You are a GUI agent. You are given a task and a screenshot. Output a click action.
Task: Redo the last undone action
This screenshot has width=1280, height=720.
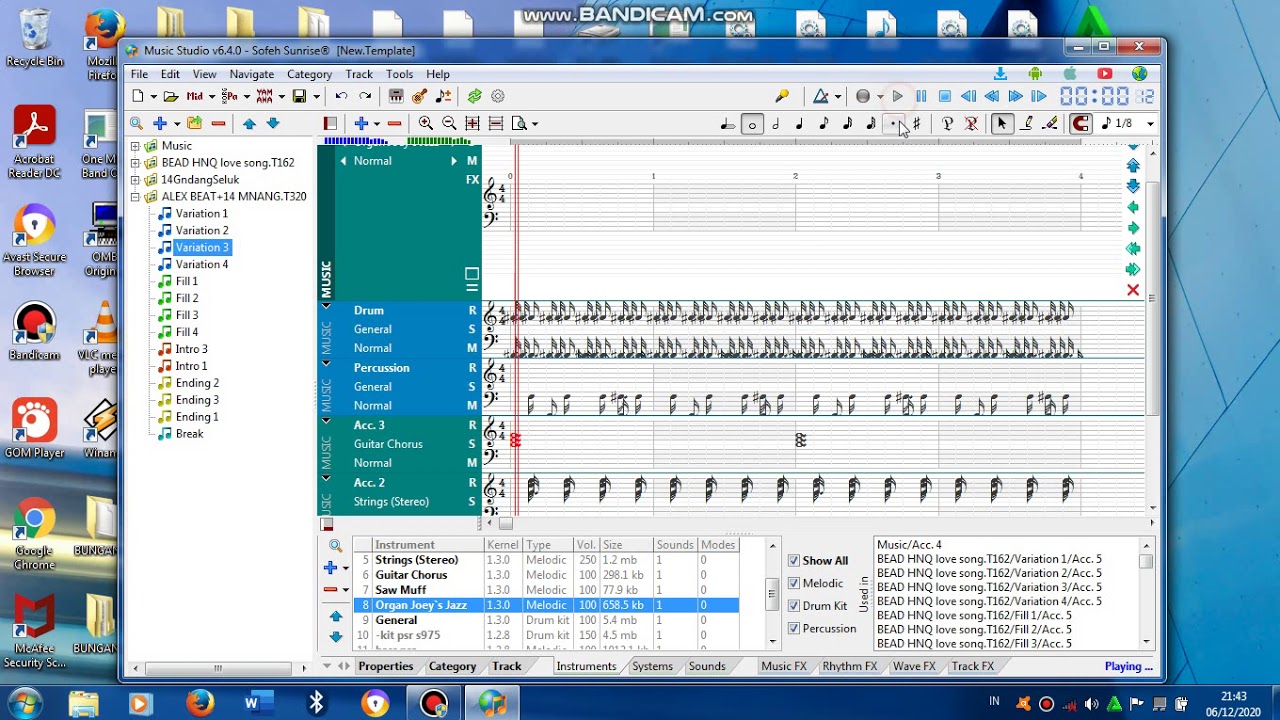(365, 96)
